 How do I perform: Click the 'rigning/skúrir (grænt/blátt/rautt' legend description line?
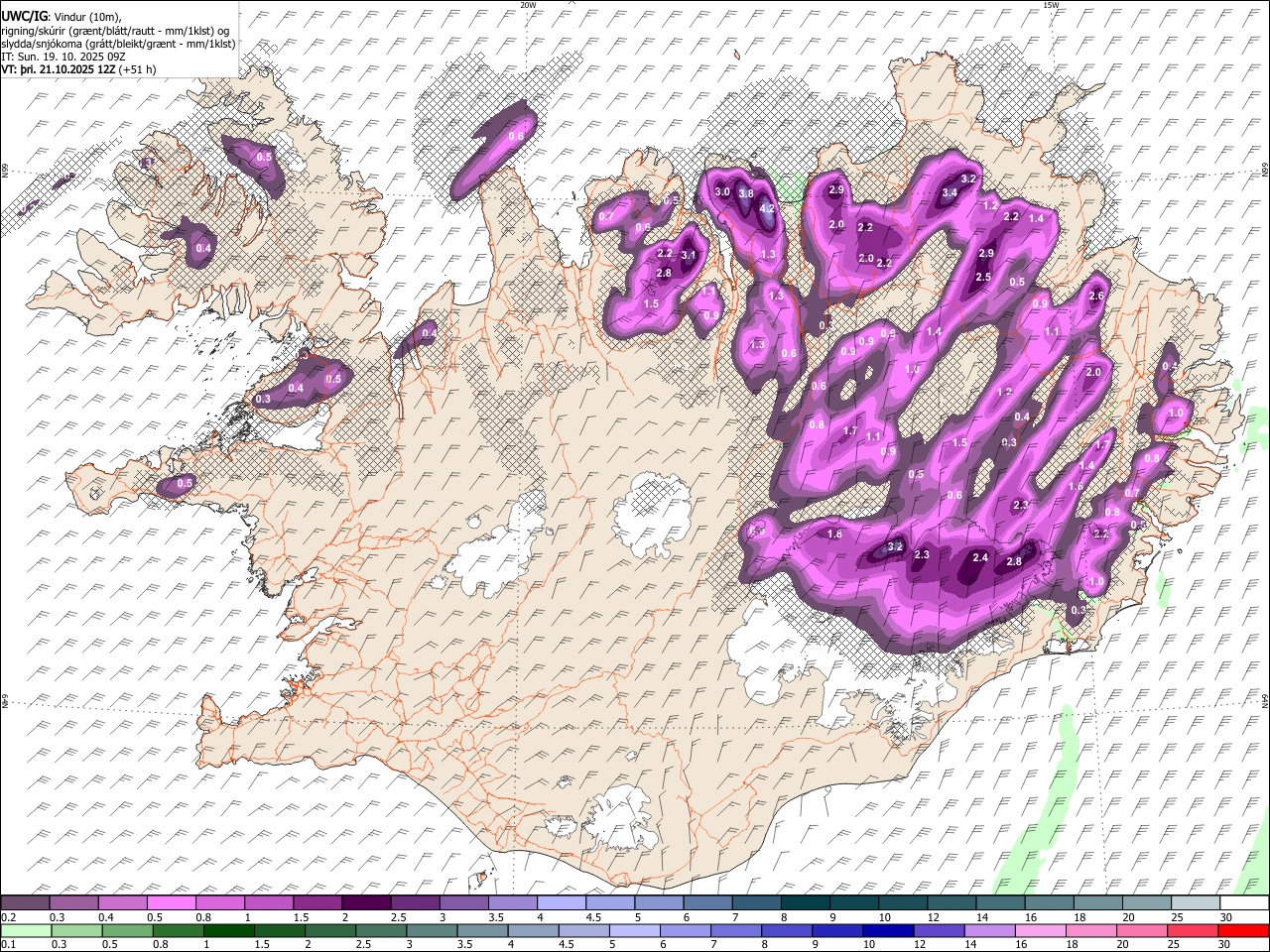coord(117,30)
